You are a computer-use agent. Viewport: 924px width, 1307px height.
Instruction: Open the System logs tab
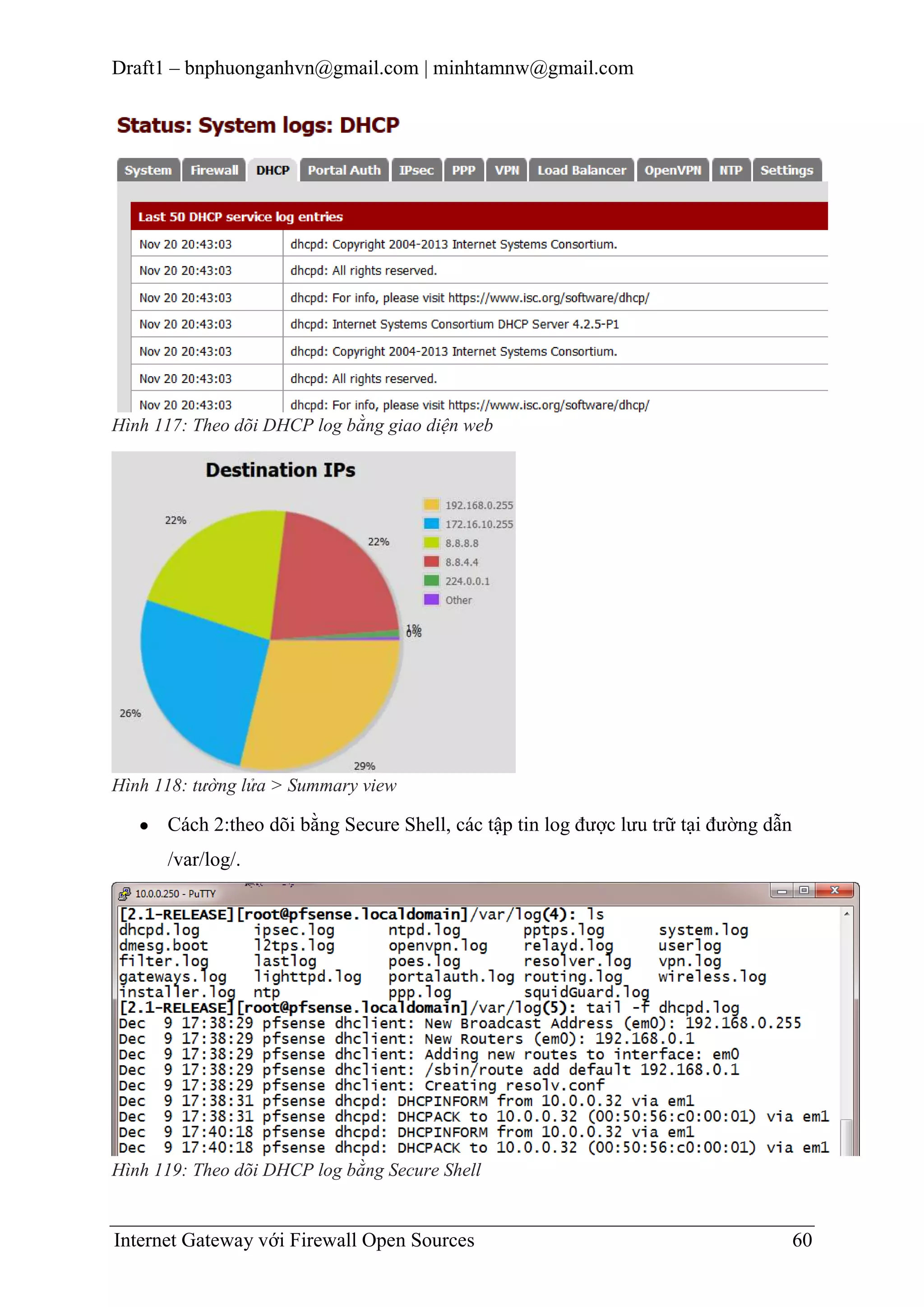coord(148,170)
